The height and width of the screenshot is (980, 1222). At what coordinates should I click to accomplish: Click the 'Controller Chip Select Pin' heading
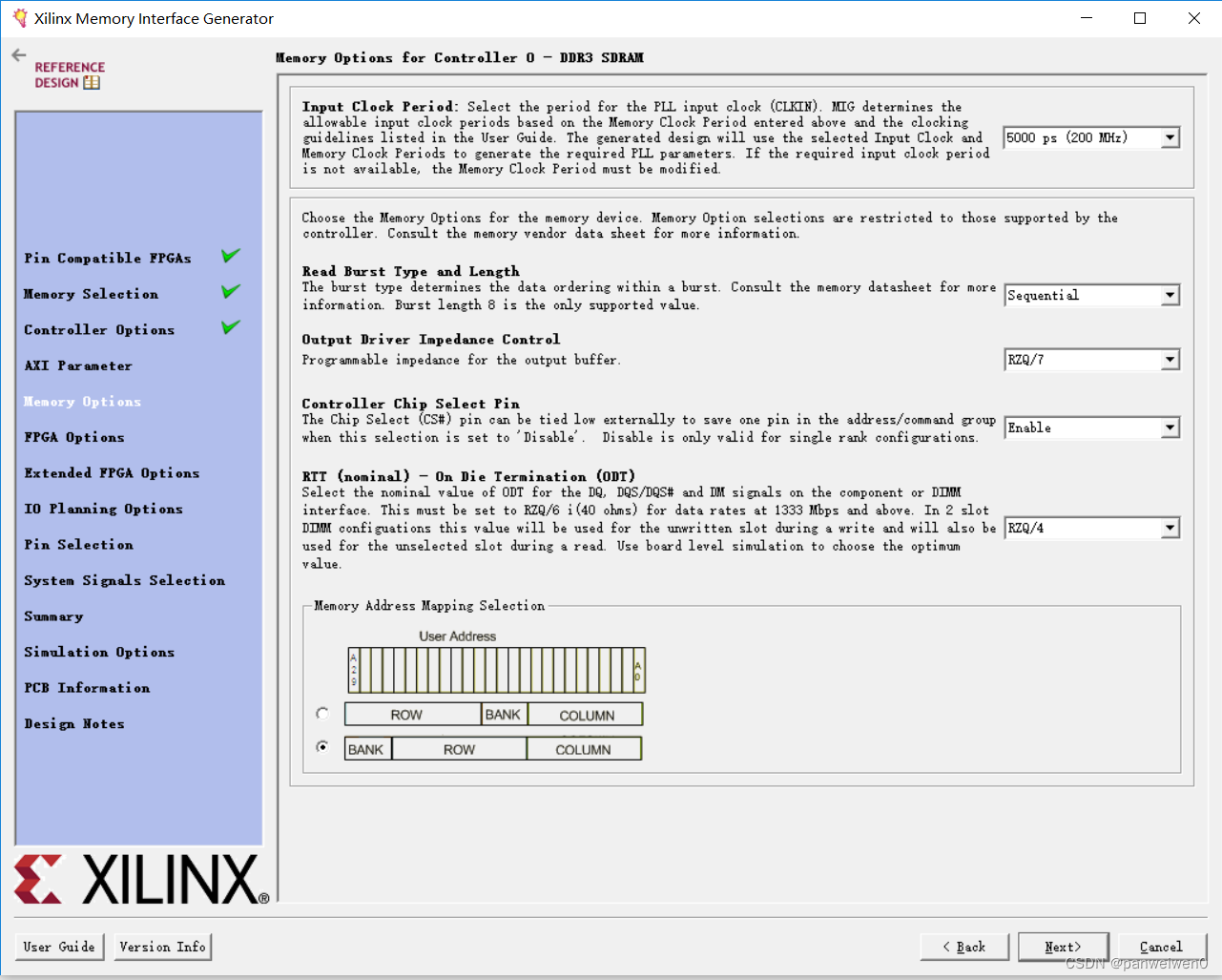(x=410, y=404)
